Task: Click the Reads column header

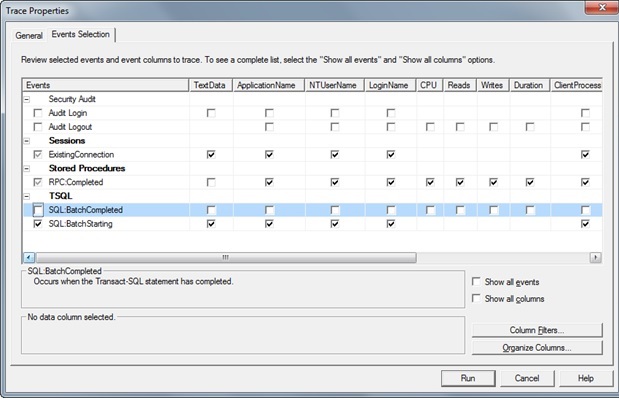Action: tap(460, 85)
